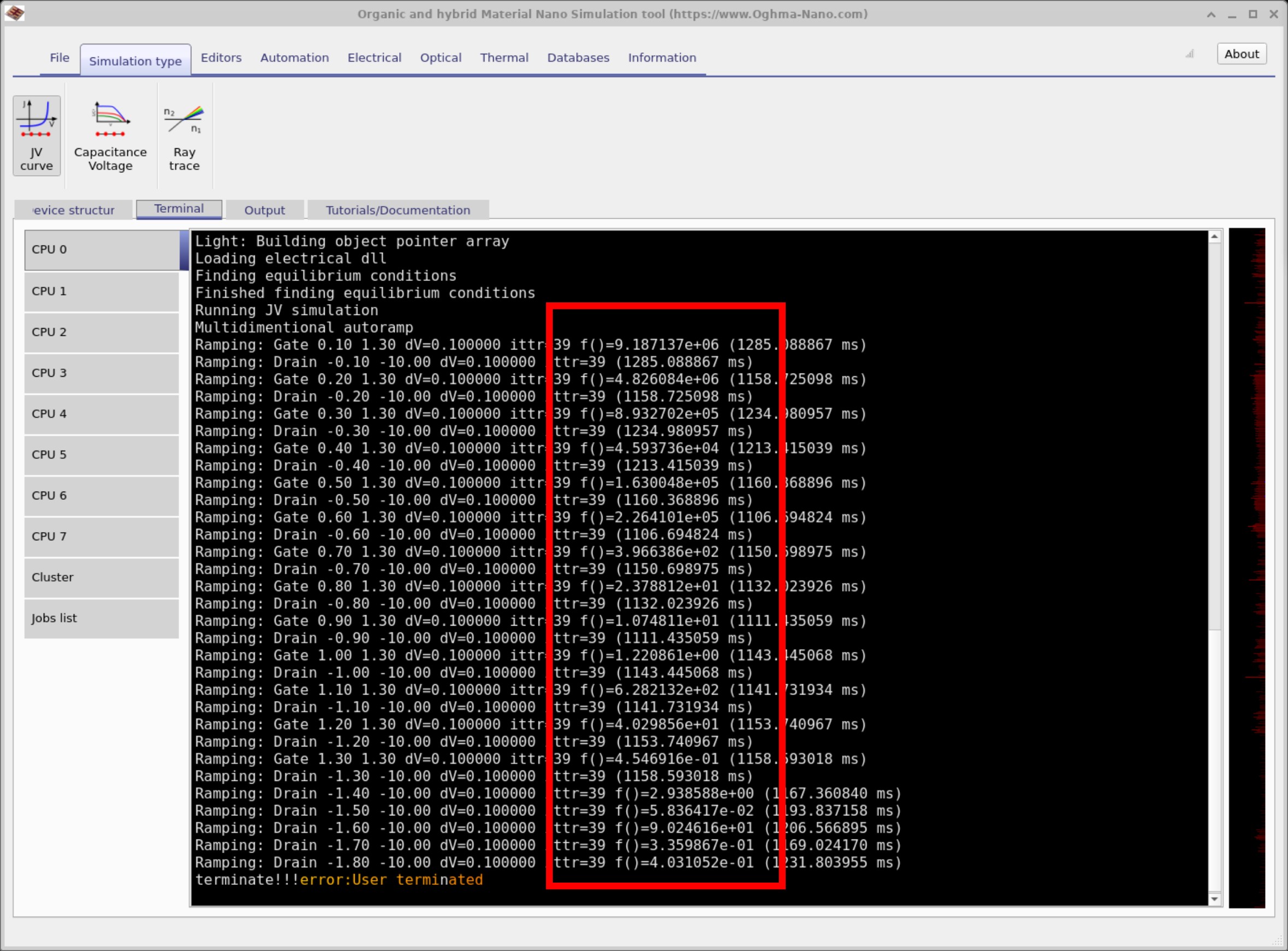Open the File menu
The height and width of the screenshot is (951, 1288).
pos(58,57)
